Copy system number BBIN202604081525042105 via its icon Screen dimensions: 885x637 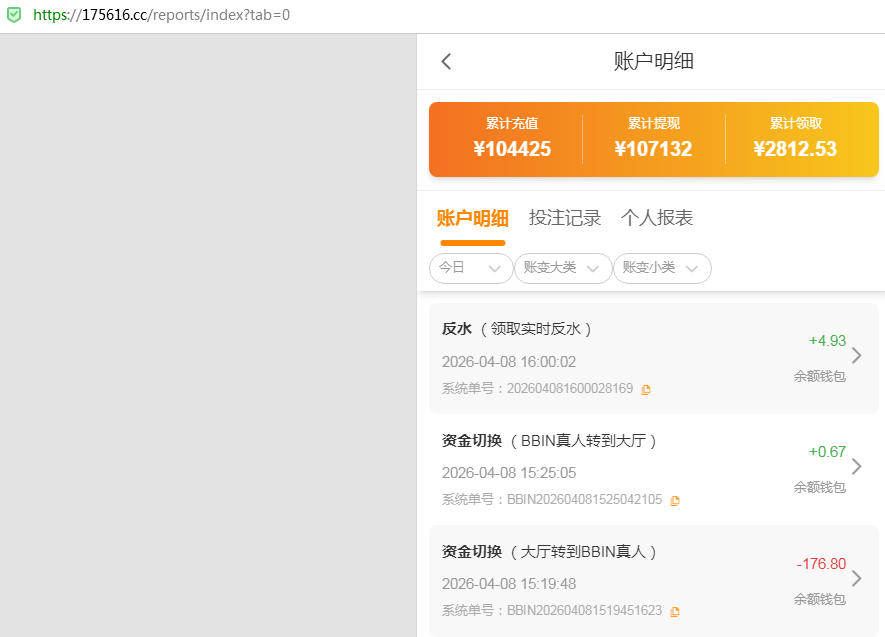tap(675, 500)
